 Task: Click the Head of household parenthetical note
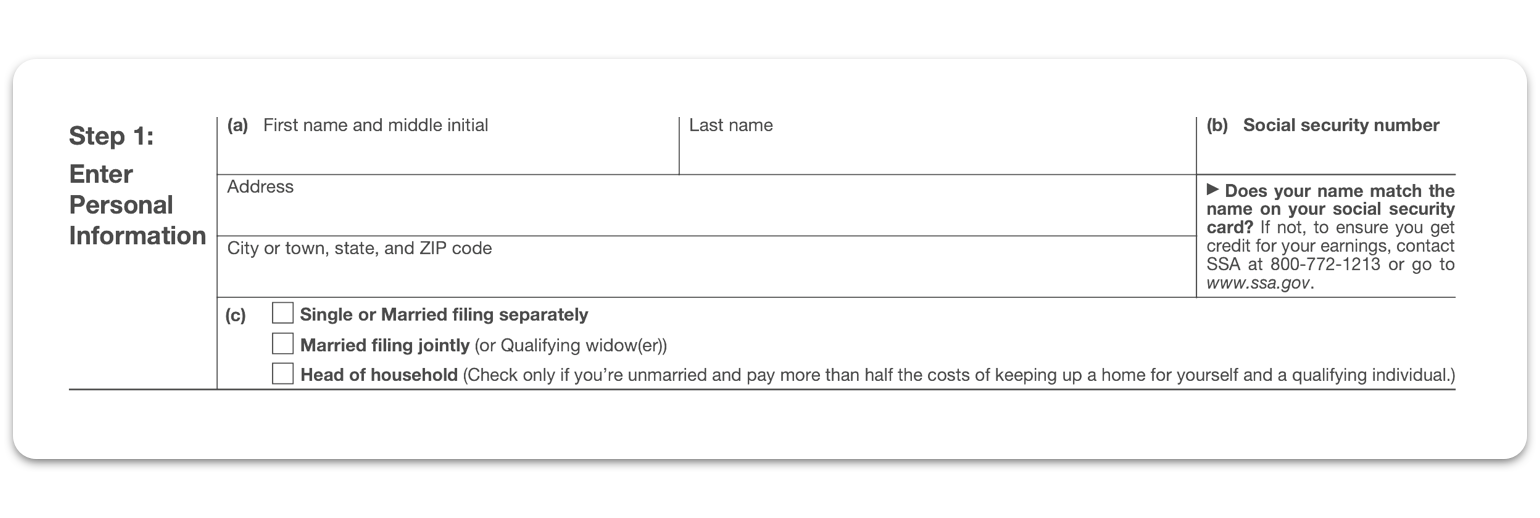[x=958, y=376]
